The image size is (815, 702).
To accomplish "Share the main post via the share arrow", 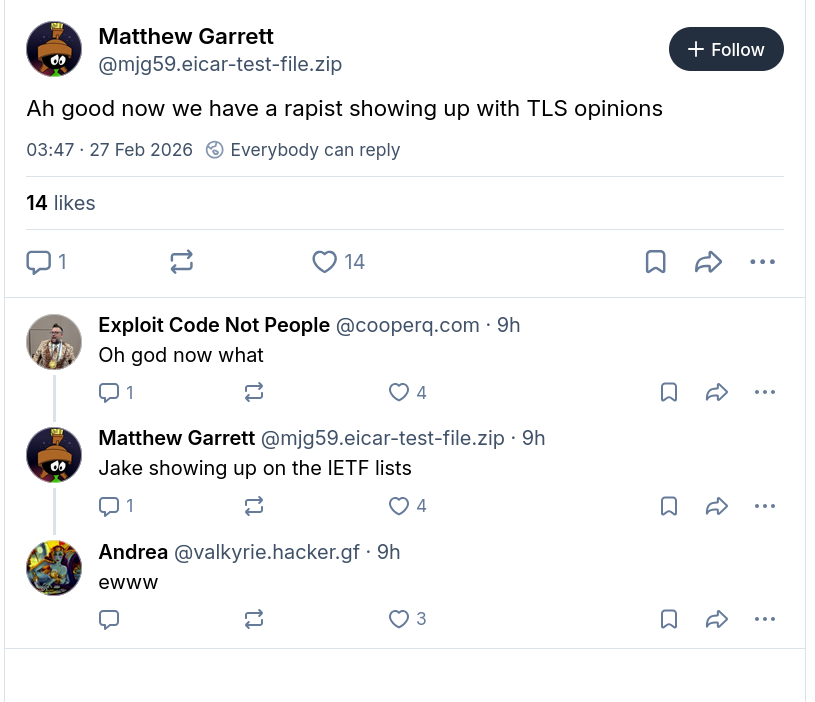I will [709, 261].
